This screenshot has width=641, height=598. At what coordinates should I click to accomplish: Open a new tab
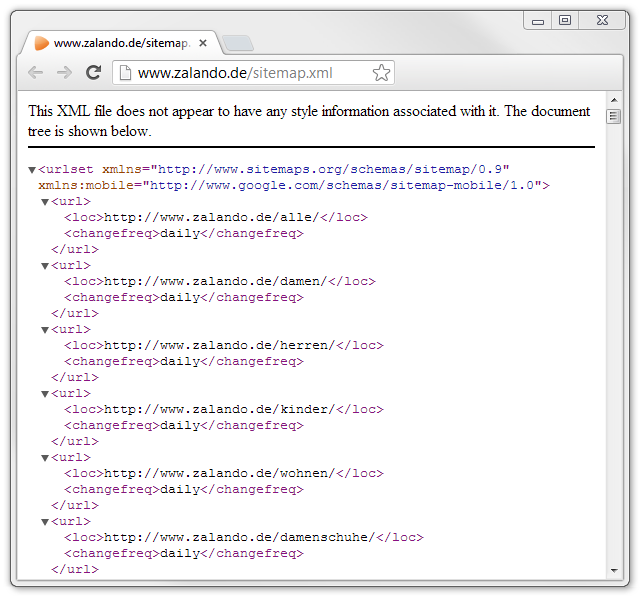click(238, 43)
